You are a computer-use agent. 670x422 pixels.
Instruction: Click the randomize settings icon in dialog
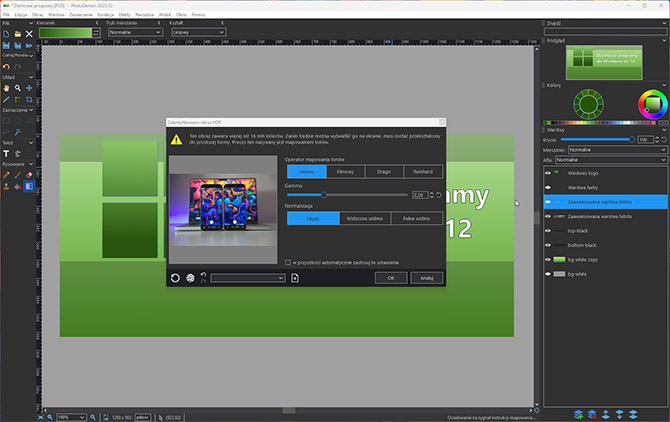(x=190, y=278)
